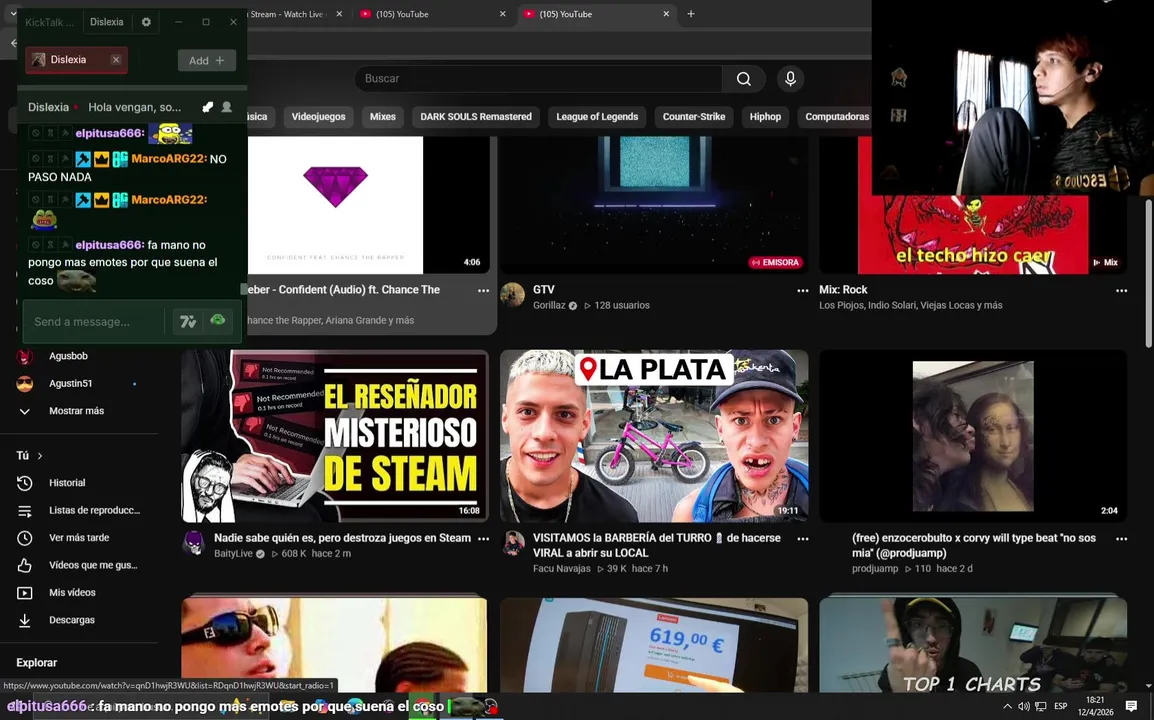Open the browser tab search chevron
Viewport: 1154px width, 720px height.
tap(13, 13)
